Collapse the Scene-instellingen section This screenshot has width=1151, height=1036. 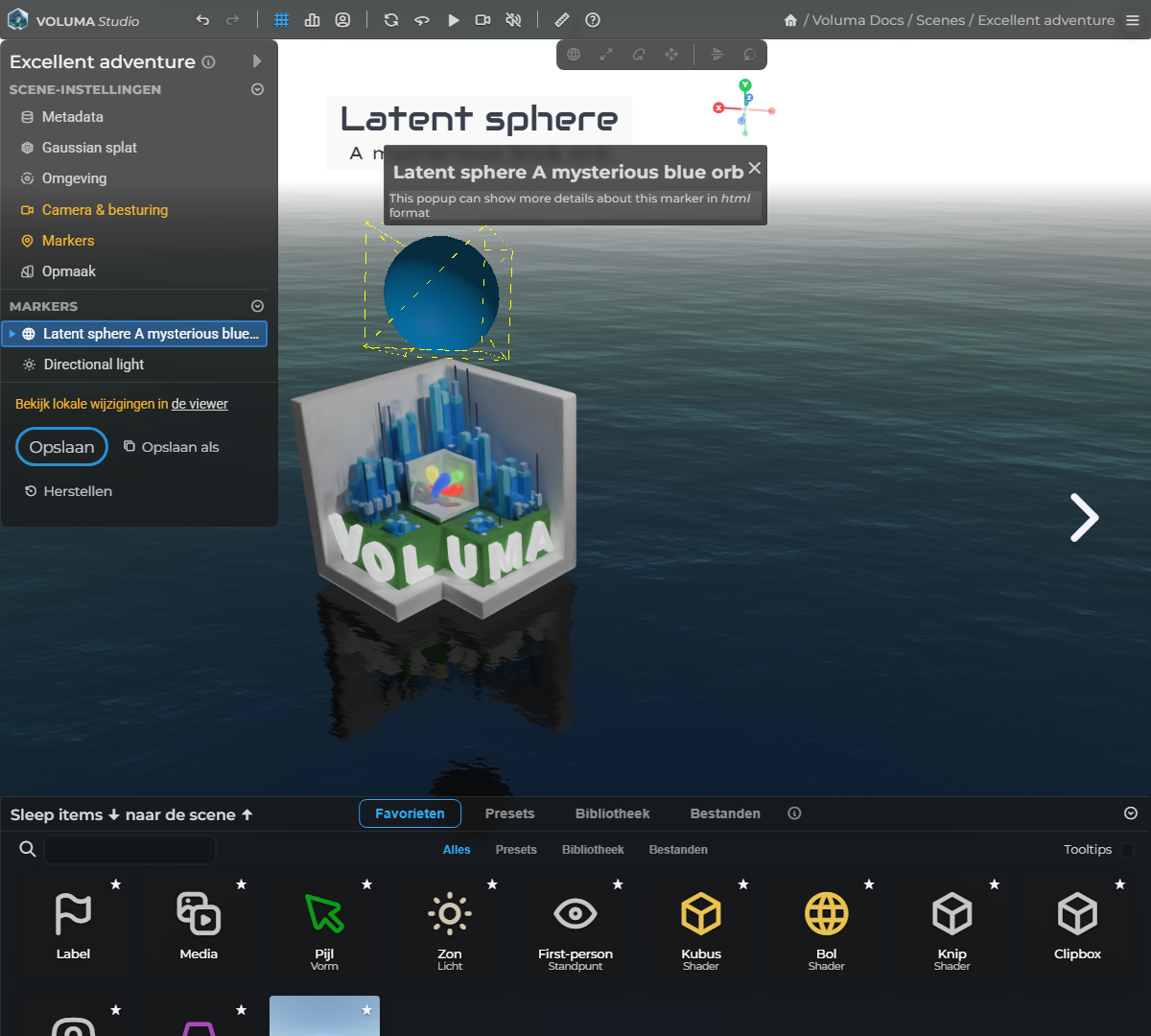point(257,89)
